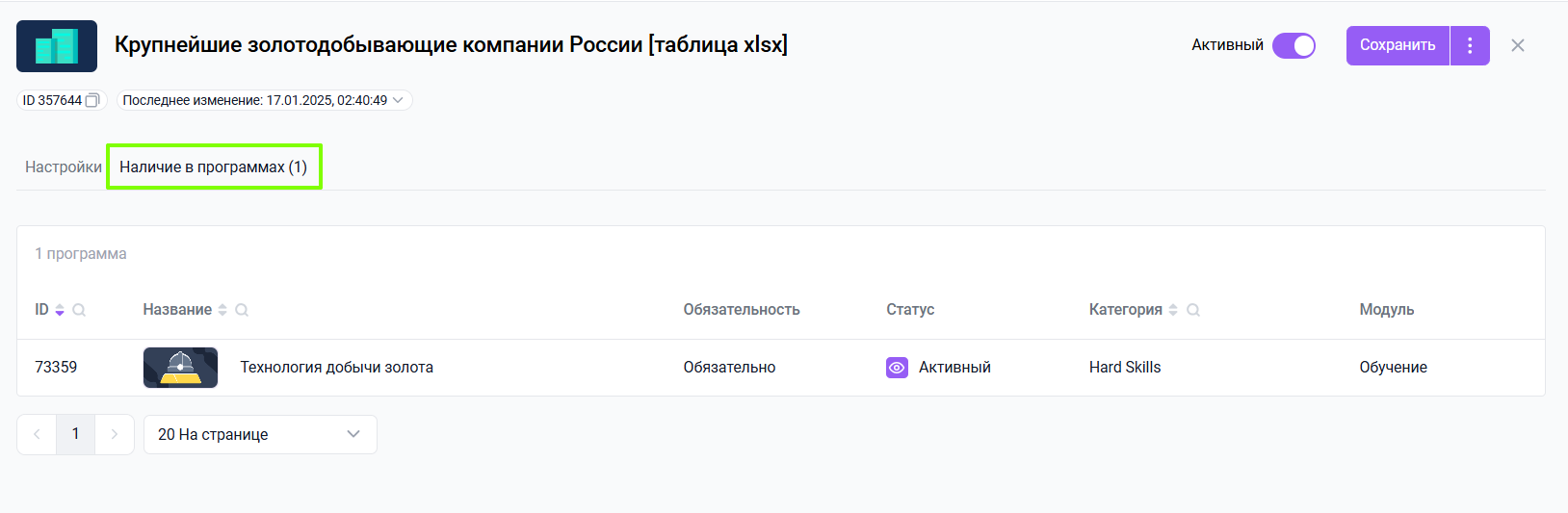Sort table by Название column arrows

coord(222,310)
